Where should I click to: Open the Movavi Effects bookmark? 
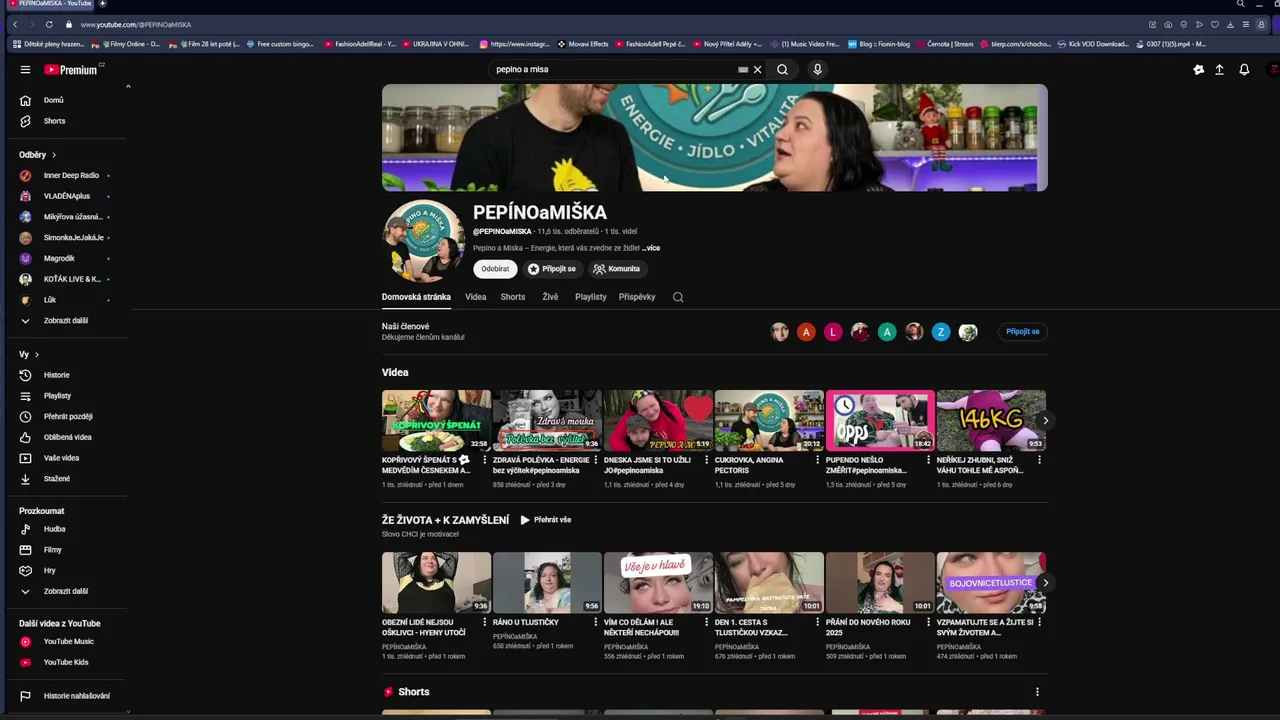(x=583, y=44)
